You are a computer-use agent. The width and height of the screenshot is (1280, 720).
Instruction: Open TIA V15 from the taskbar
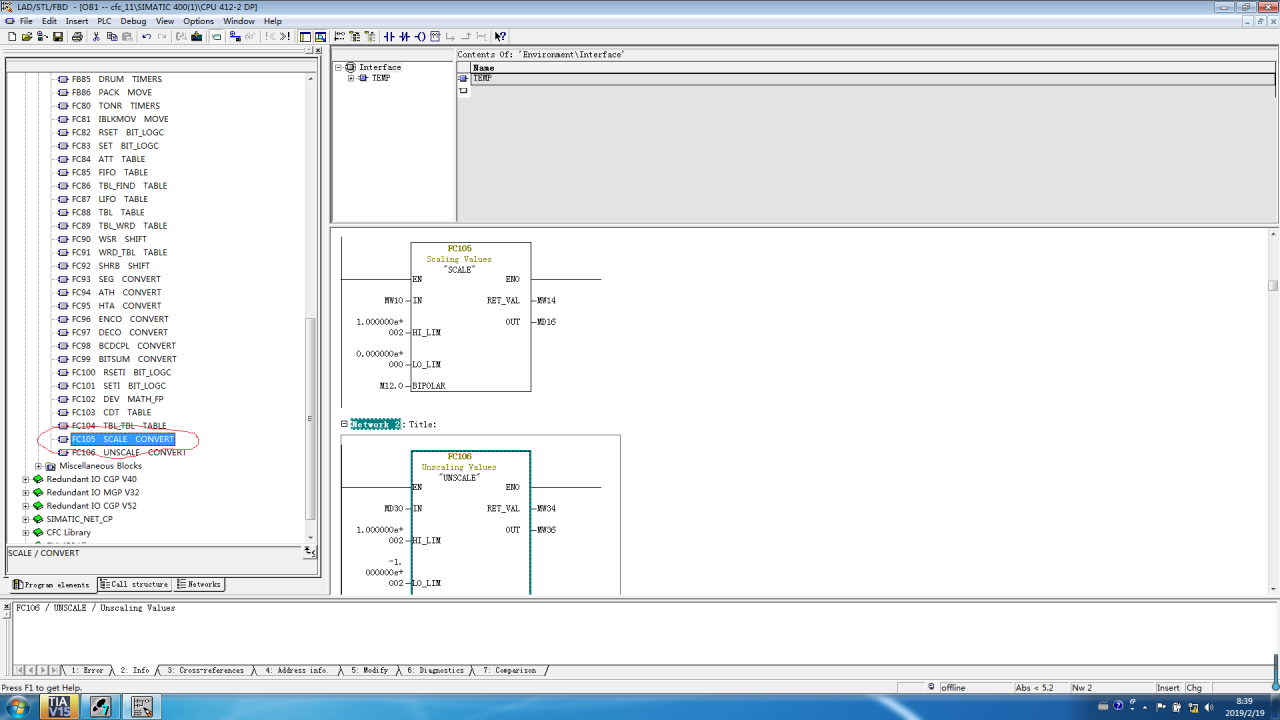click(59, 707)
